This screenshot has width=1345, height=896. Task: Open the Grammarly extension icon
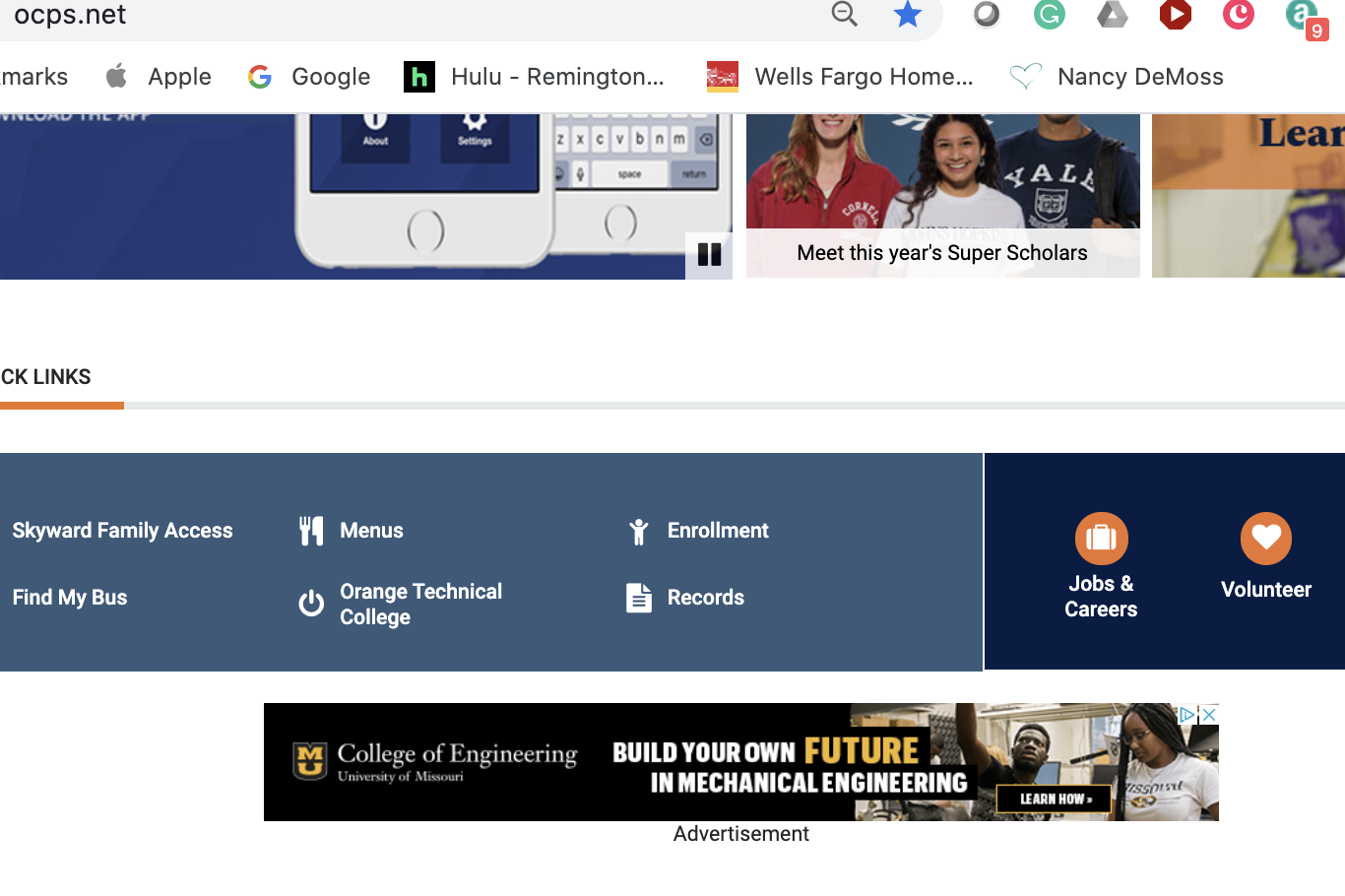[x=1049, y=14]
